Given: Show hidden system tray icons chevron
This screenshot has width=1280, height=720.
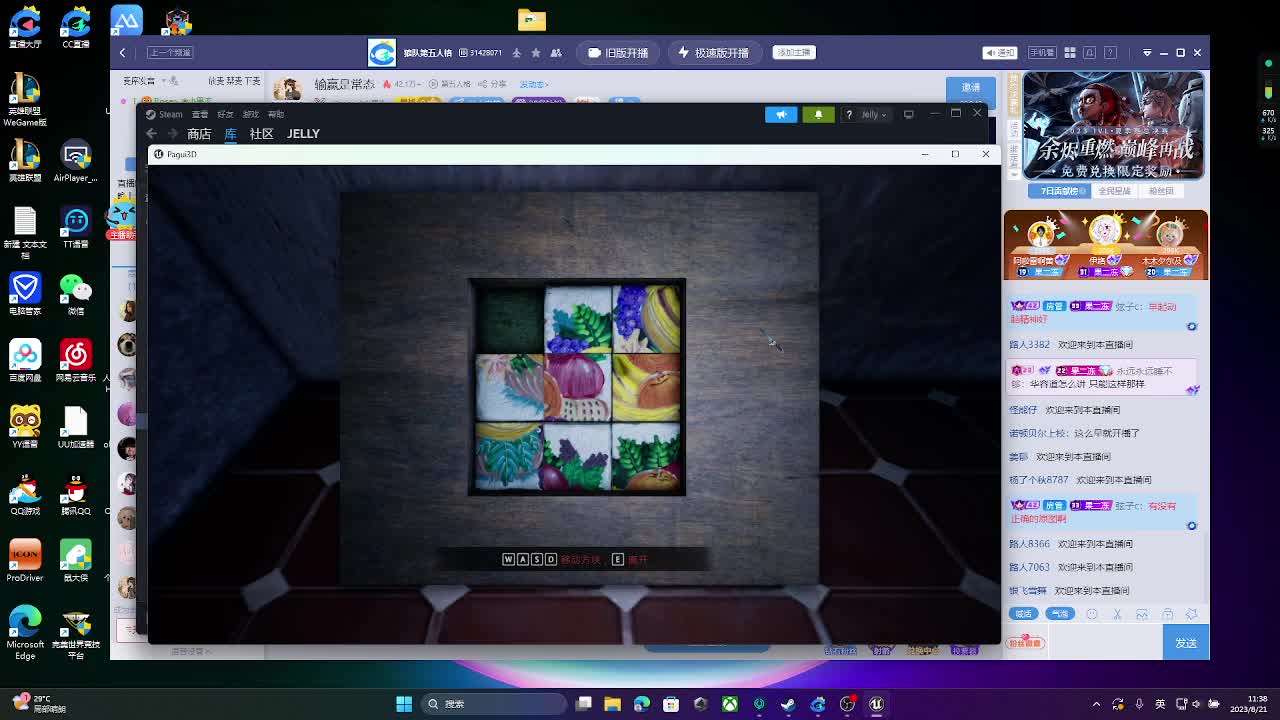Looking at the screenshot, I should (x=1096, y=704).
